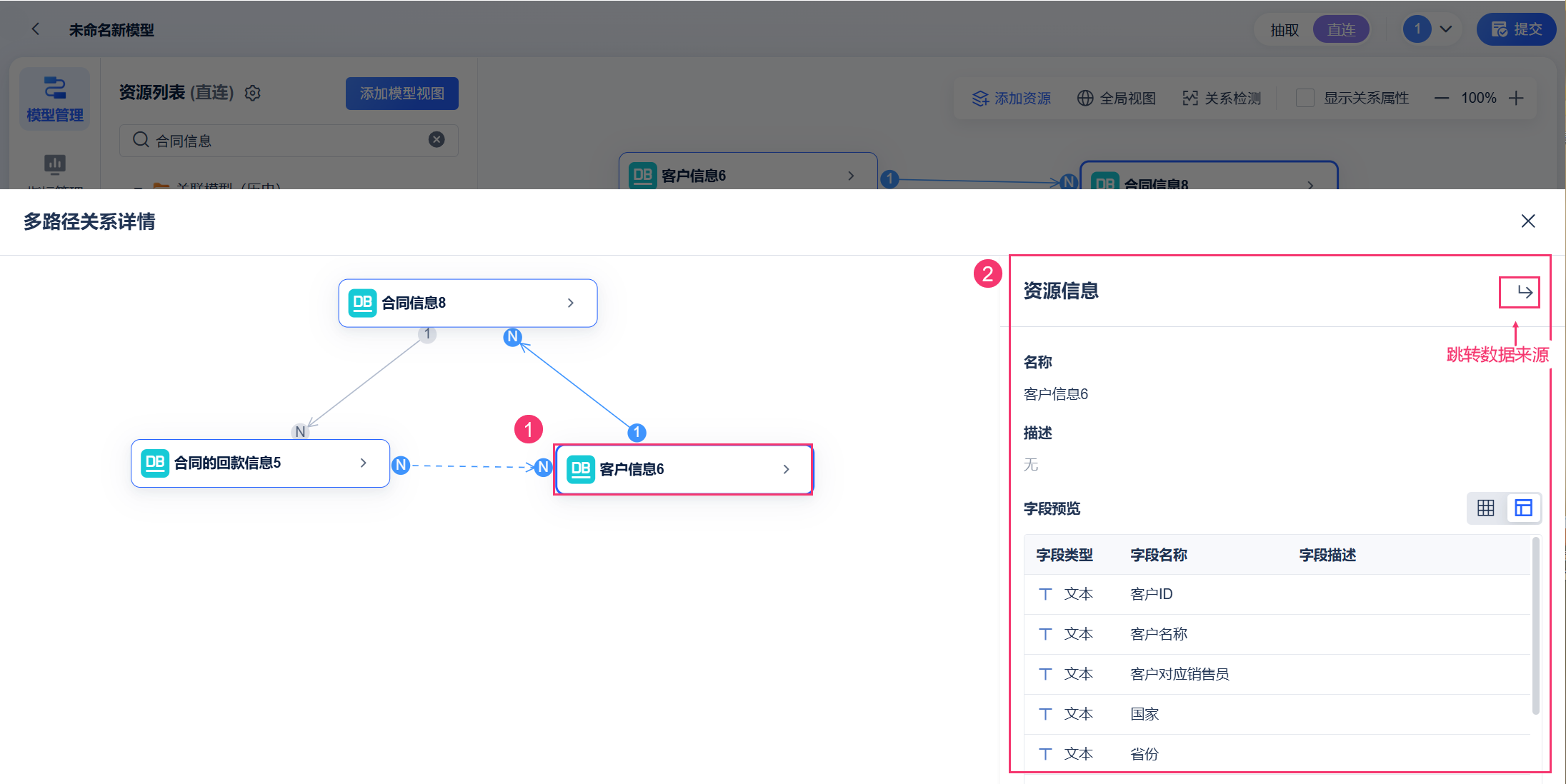This screenshot has width=1566, height=784.
Task: Click the DB icon of 客户信息6 node
Action: (580, 469)
